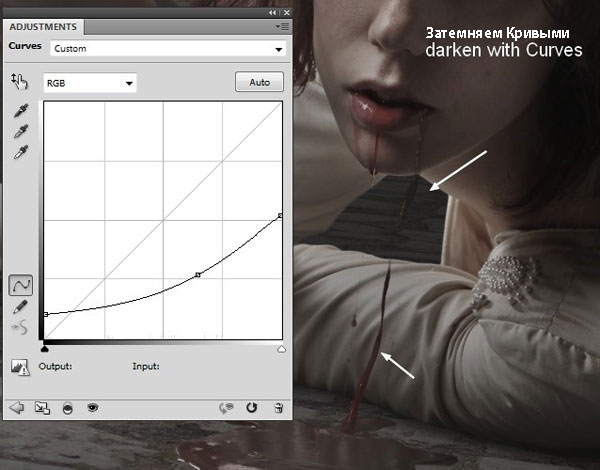Click the Auto button
This screenshot has height=470, width=600.
tap(259, 82)
